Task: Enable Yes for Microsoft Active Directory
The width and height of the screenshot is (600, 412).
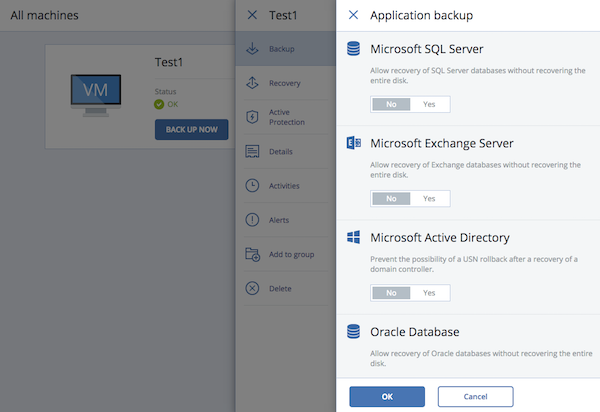Action: [x=429, y=292]
